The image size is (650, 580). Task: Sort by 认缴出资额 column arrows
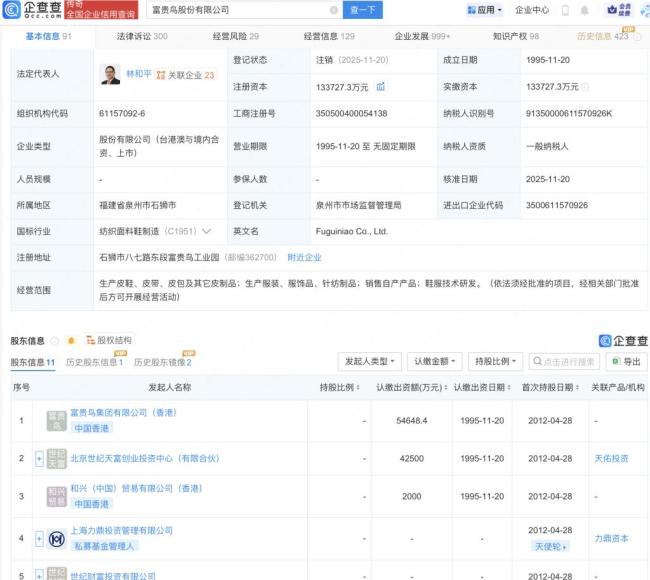point(446,388)
